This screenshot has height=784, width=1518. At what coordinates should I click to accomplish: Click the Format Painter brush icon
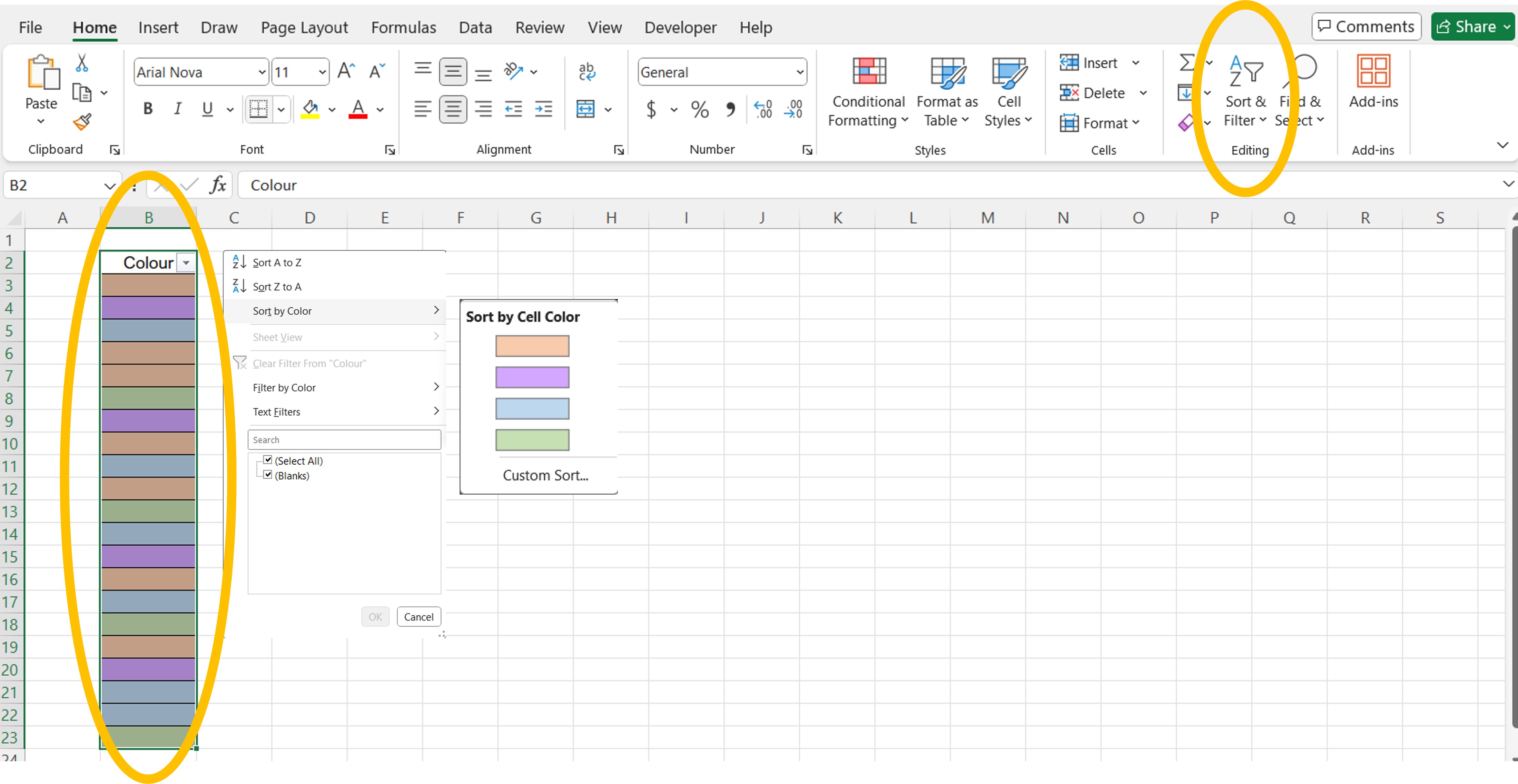(x=82, y=122)
